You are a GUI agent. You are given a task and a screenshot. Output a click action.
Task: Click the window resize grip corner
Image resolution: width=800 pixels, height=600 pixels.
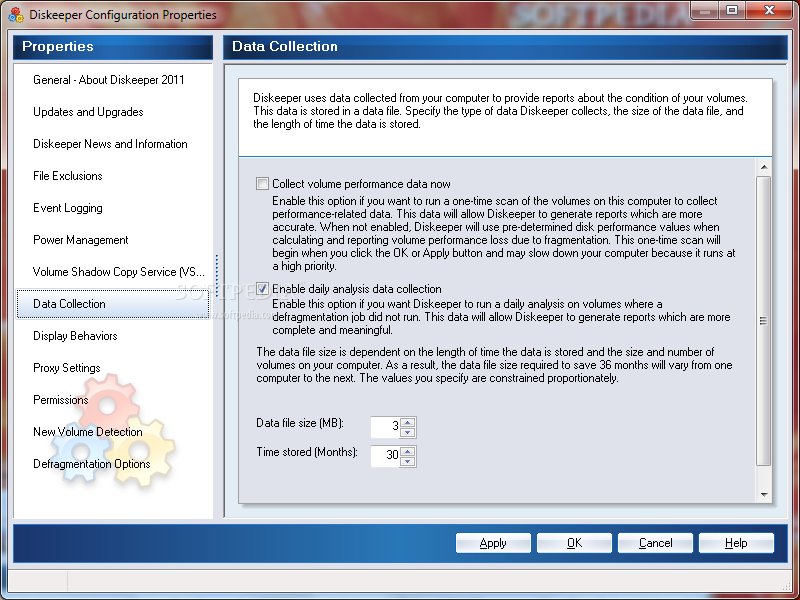coord(786,586)
